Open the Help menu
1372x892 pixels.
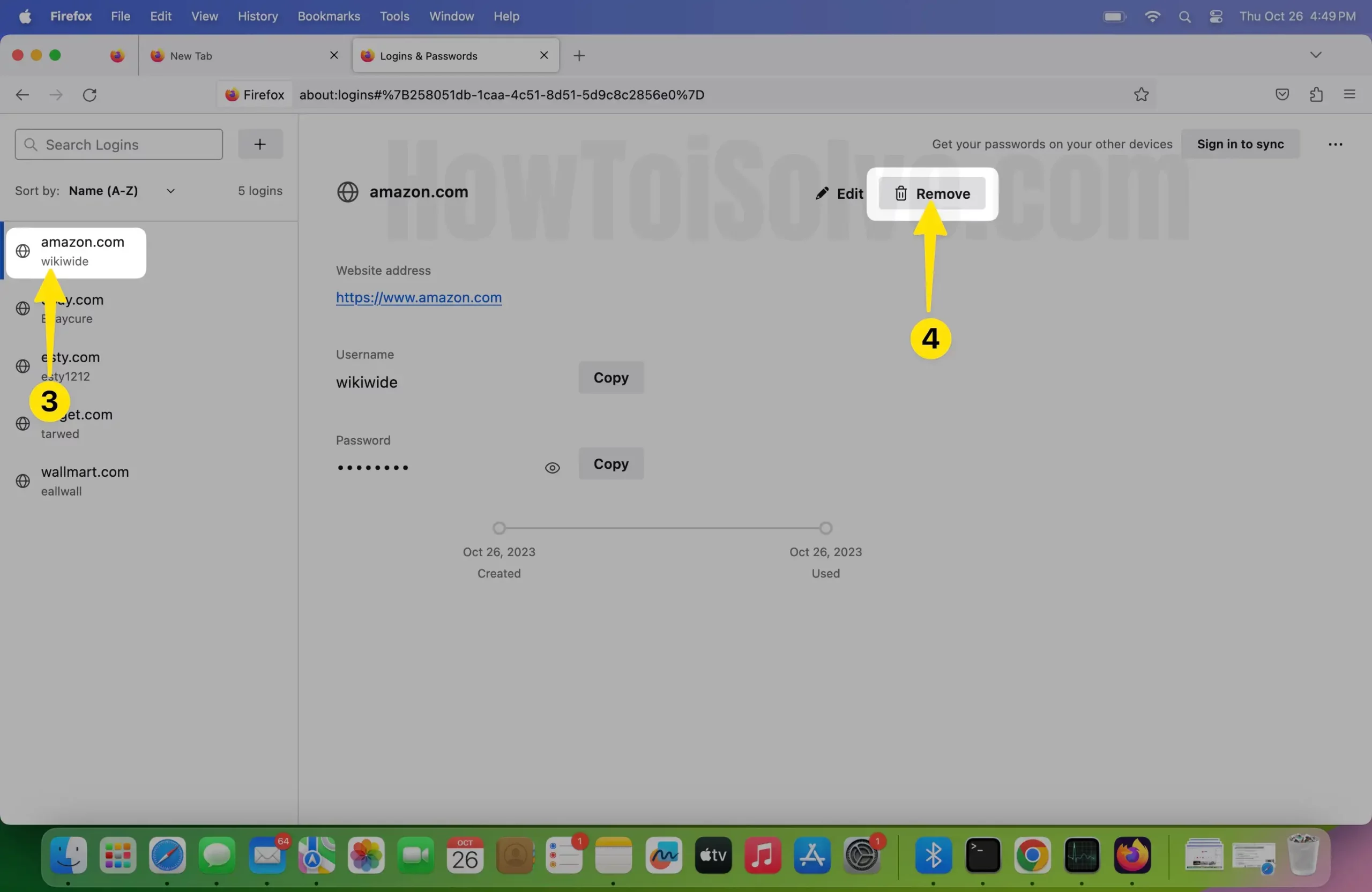[506, 16]
